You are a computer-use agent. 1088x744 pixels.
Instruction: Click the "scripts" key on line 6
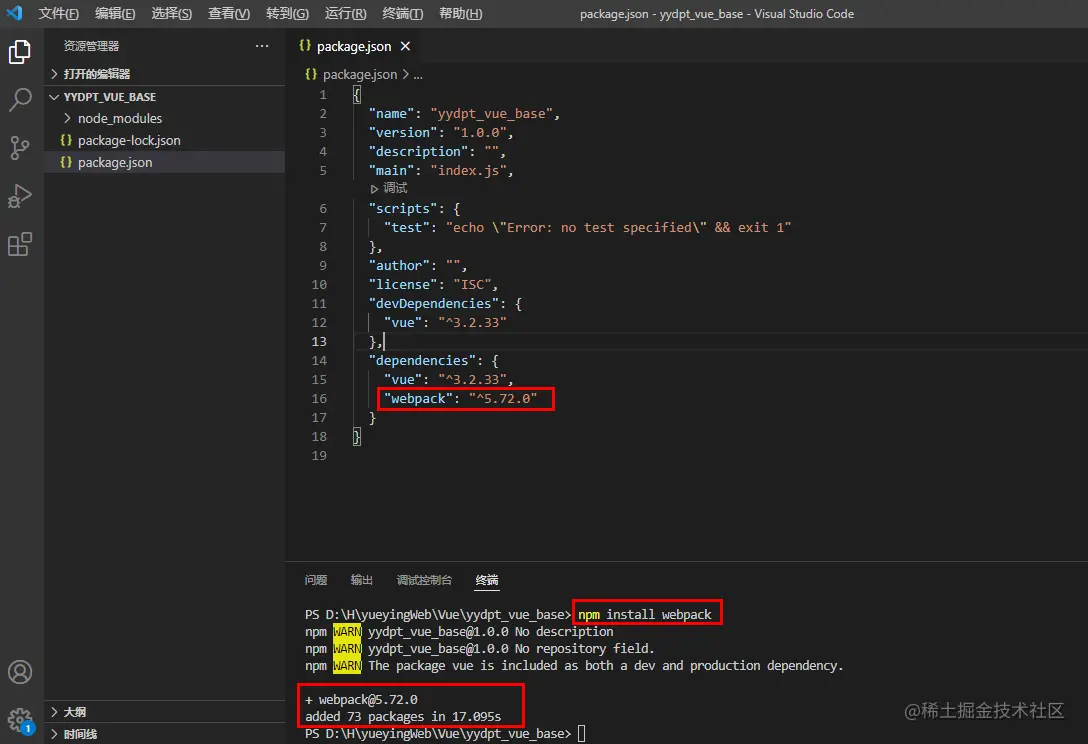pos(403,208)
